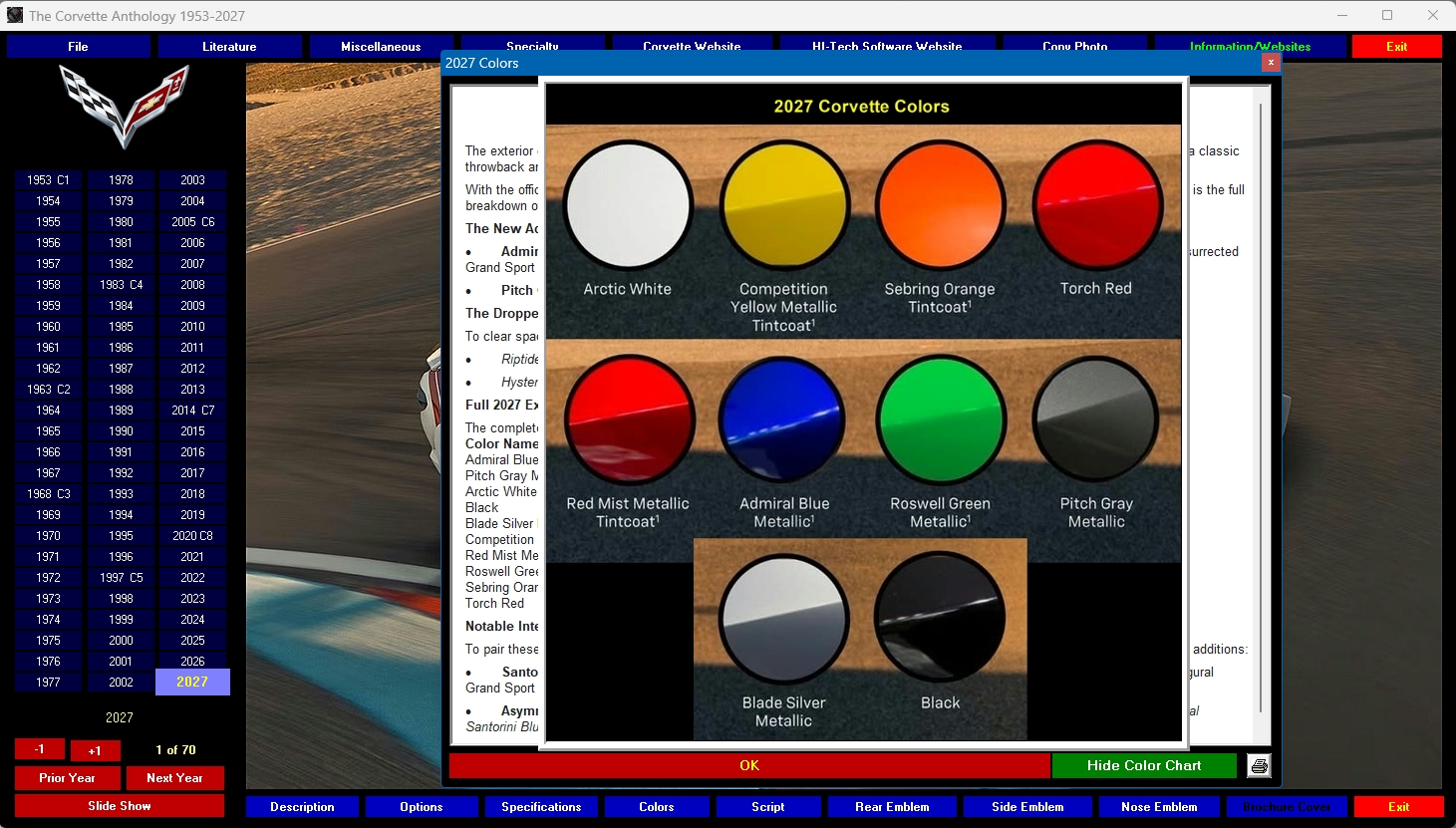Show the Side Emblem
The width and height of the screenshot is (1456, 828).
(x=1027, y=807)
